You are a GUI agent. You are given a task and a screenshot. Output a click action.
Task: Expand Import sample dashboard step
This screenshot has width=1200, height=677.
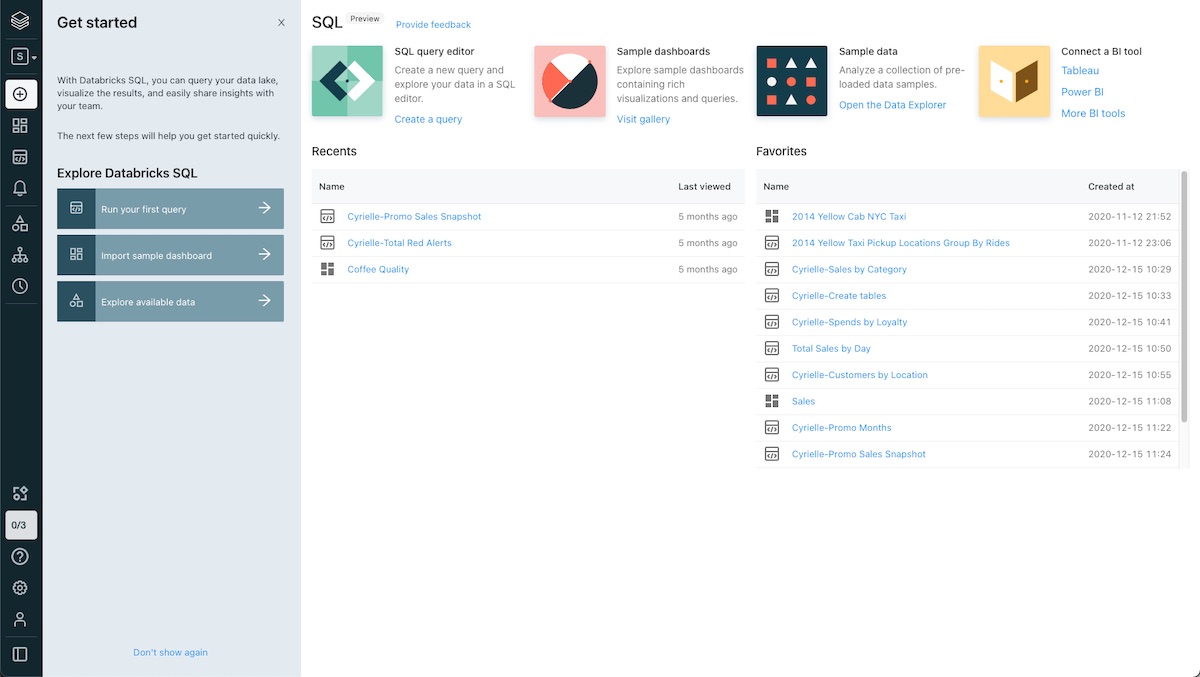(x=170, y=255)
